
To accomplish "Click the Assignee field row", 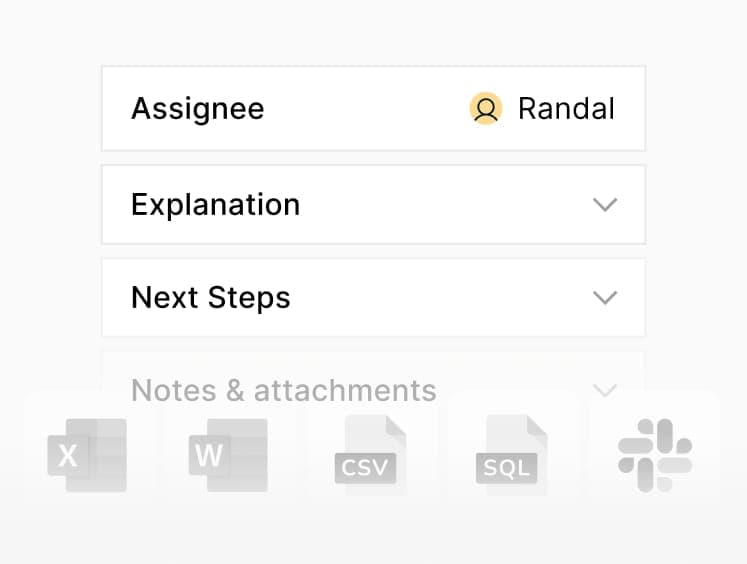I will click(x=374, y=109).
